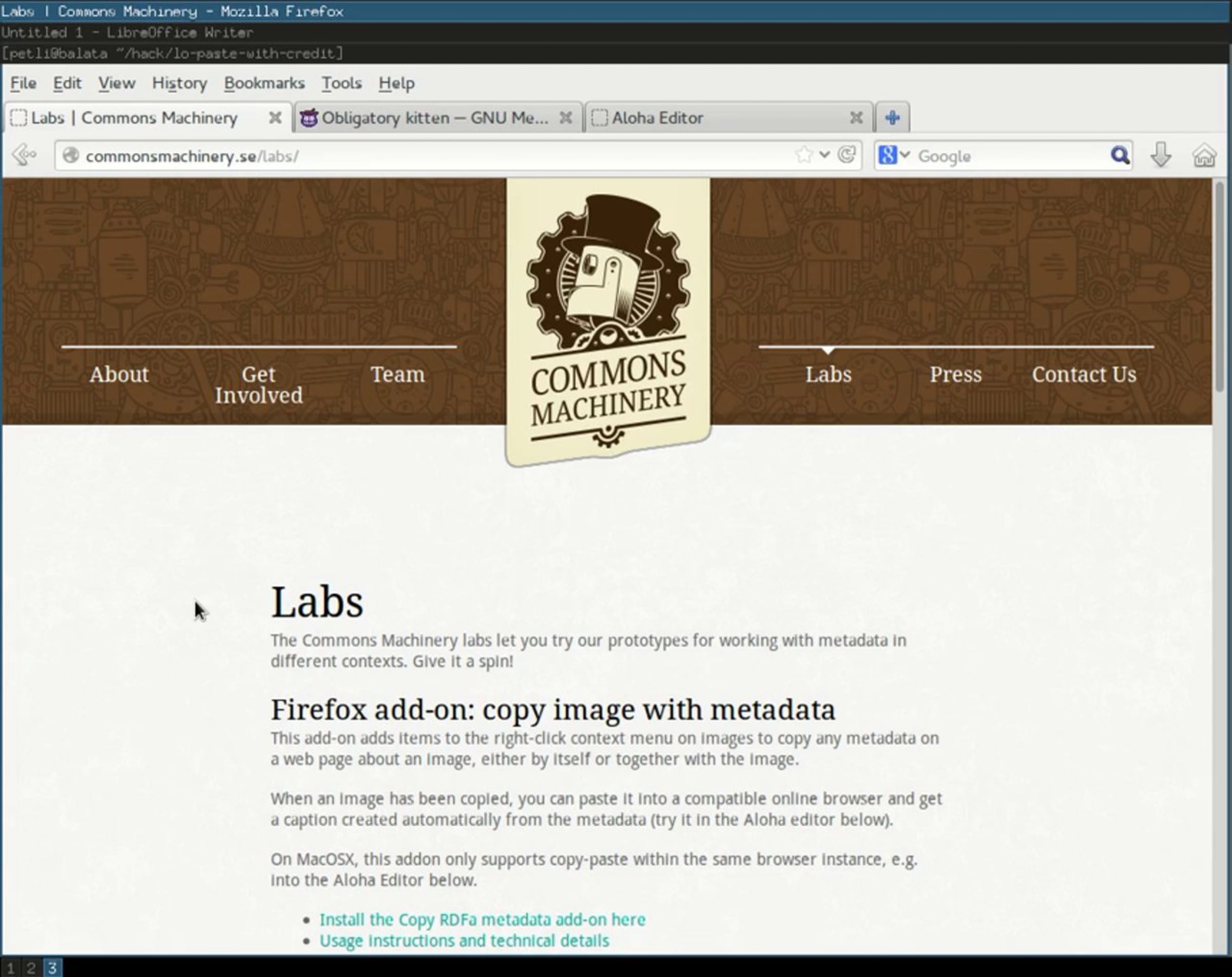Close the Aloha Editor tab
This screenshot has width=1232, height=977.
click(855, 118)
